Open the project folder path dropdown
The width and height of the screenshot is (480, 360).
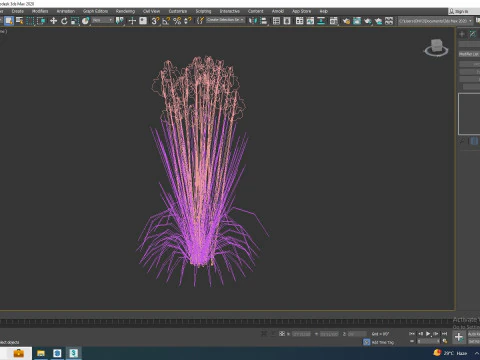click(436, 21)
